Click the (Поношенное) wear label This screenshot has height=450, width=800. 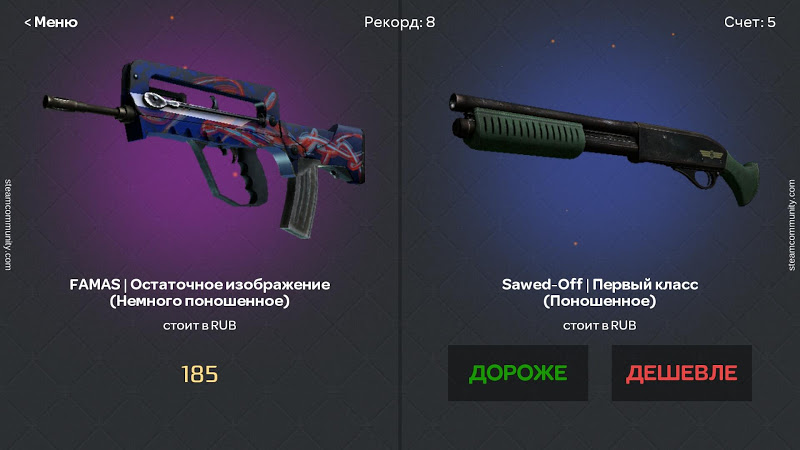click(599, 301)
